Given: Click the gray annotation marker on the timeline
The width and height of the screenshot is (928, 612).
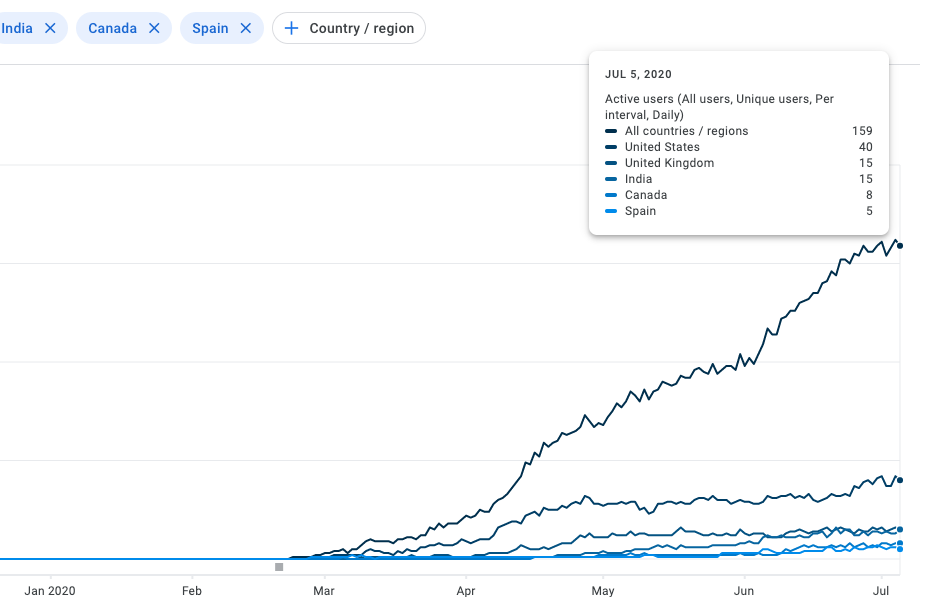Looking at the screenshot, I should point(279,567).
